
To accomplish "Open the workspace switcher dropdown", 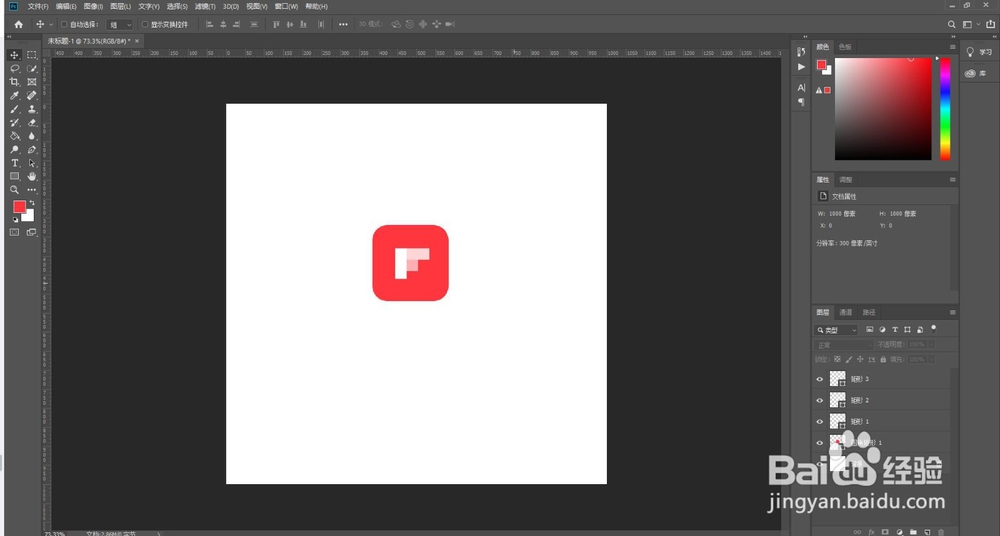I will 971,24.
